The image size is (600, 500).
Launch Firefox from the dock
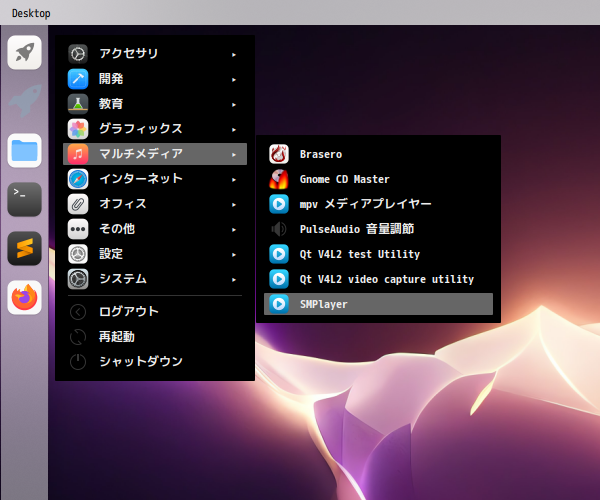pyautogui.click(x=24, y=297)
